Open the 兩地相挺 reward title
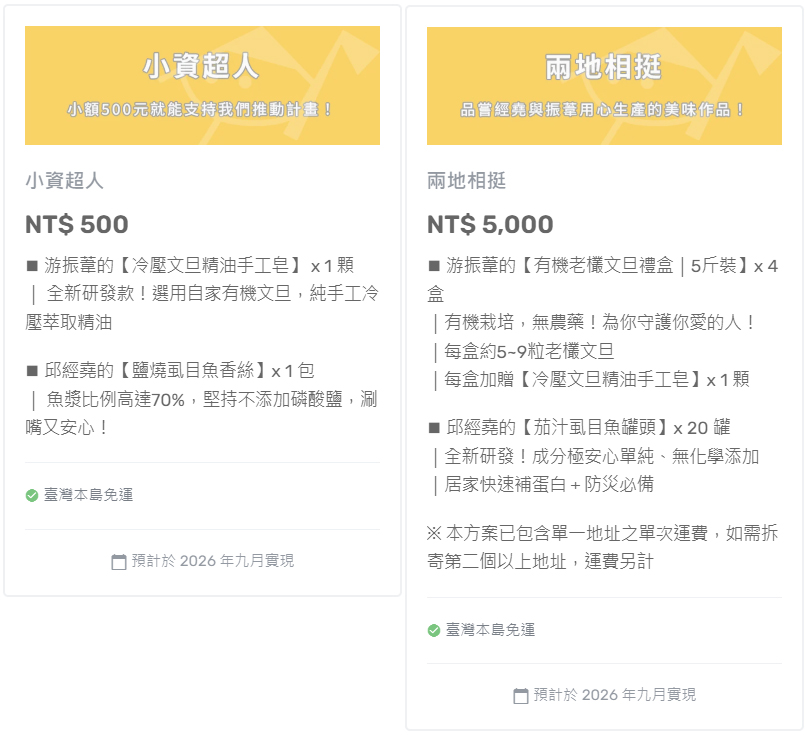Screen dimensions: 805x741 click(466, 181)
